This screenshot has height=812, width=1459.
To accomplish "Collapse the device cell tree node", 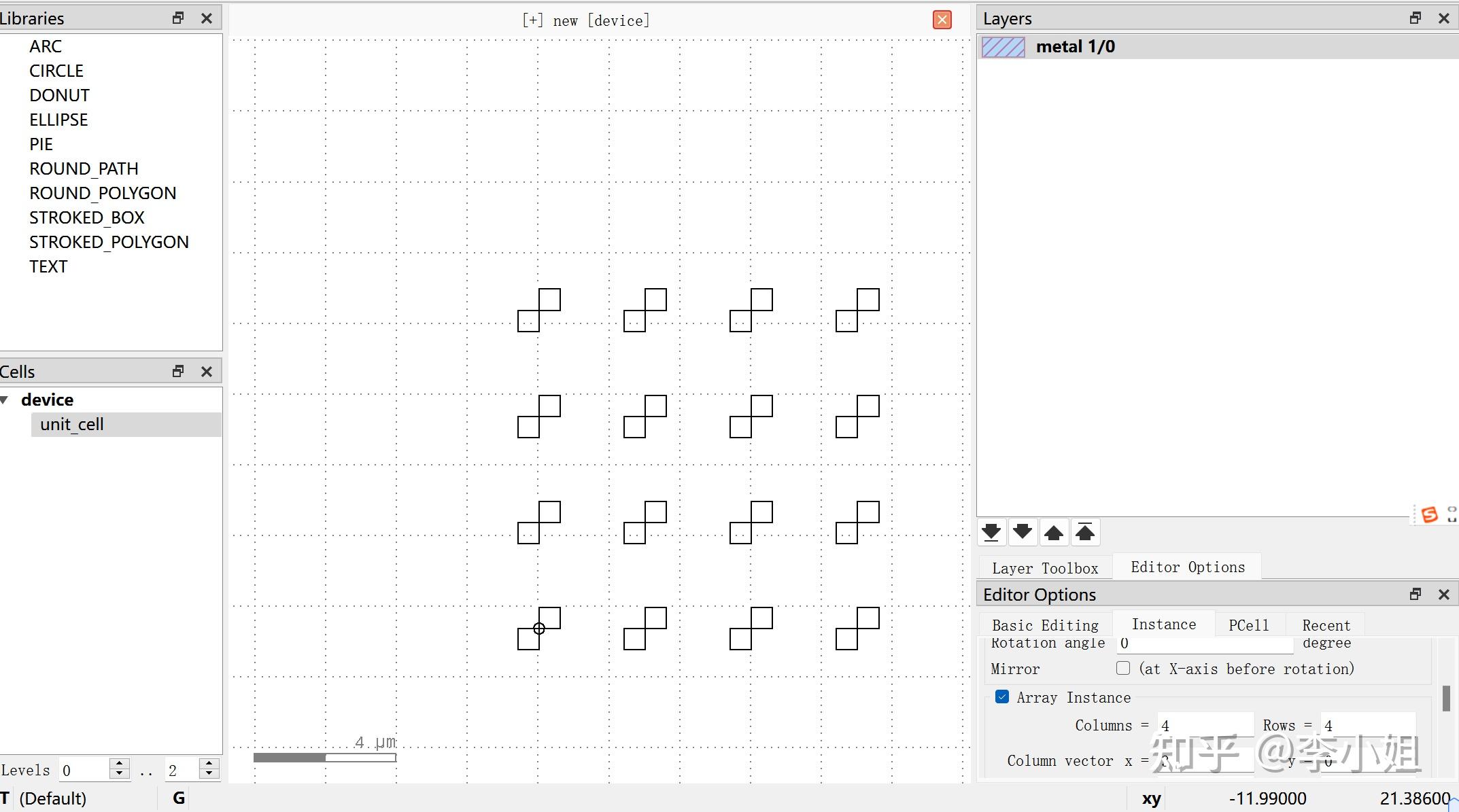I will pos(5,400).
